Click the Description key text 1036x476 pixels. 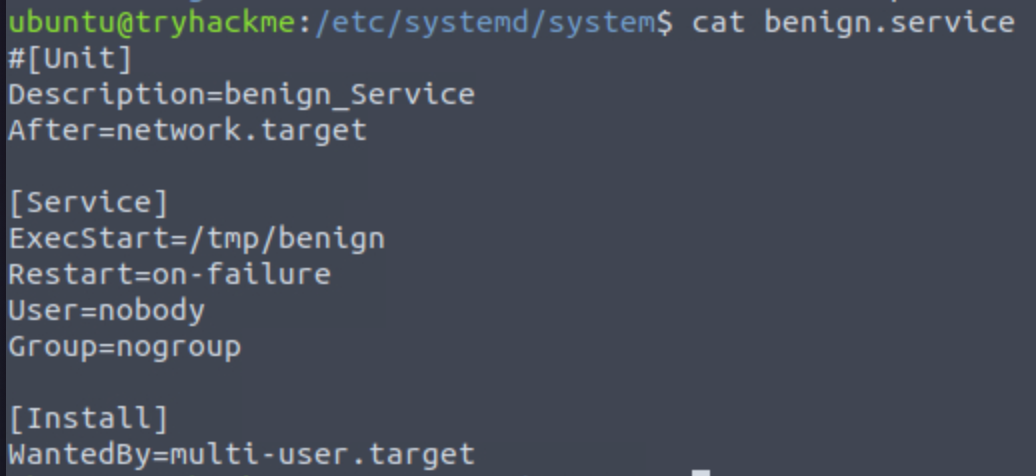(x=107, y=94)
